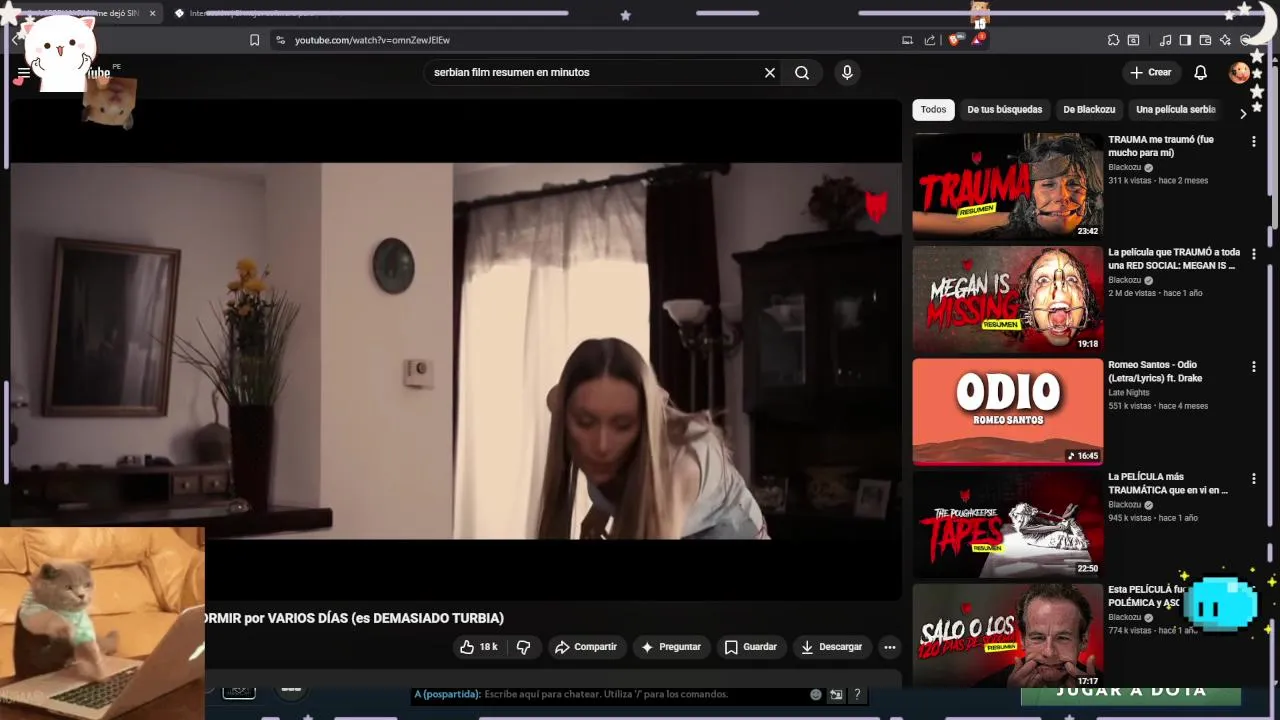This screenshot has width=1280, height=720.
Task: Clear the YouTube search text
Action: pos(770,72)
